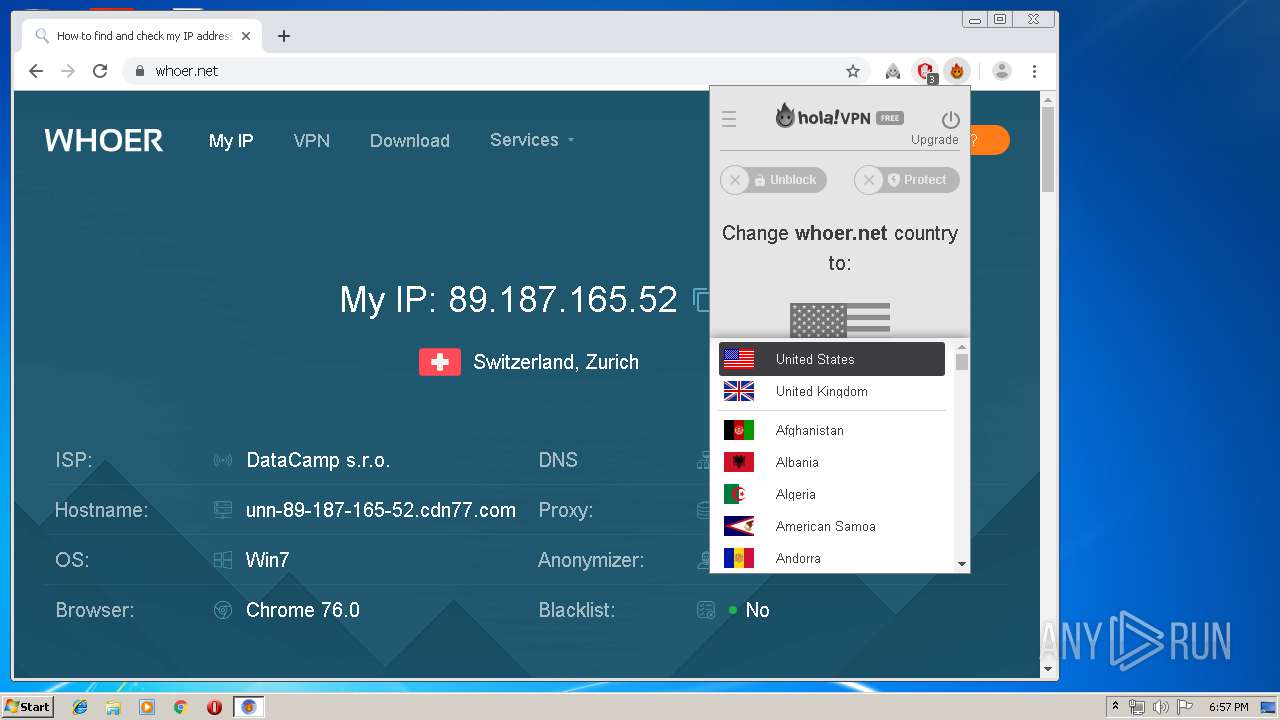Reload the whoer.net page
The image size is (1280, 720).
click(100, 71)
